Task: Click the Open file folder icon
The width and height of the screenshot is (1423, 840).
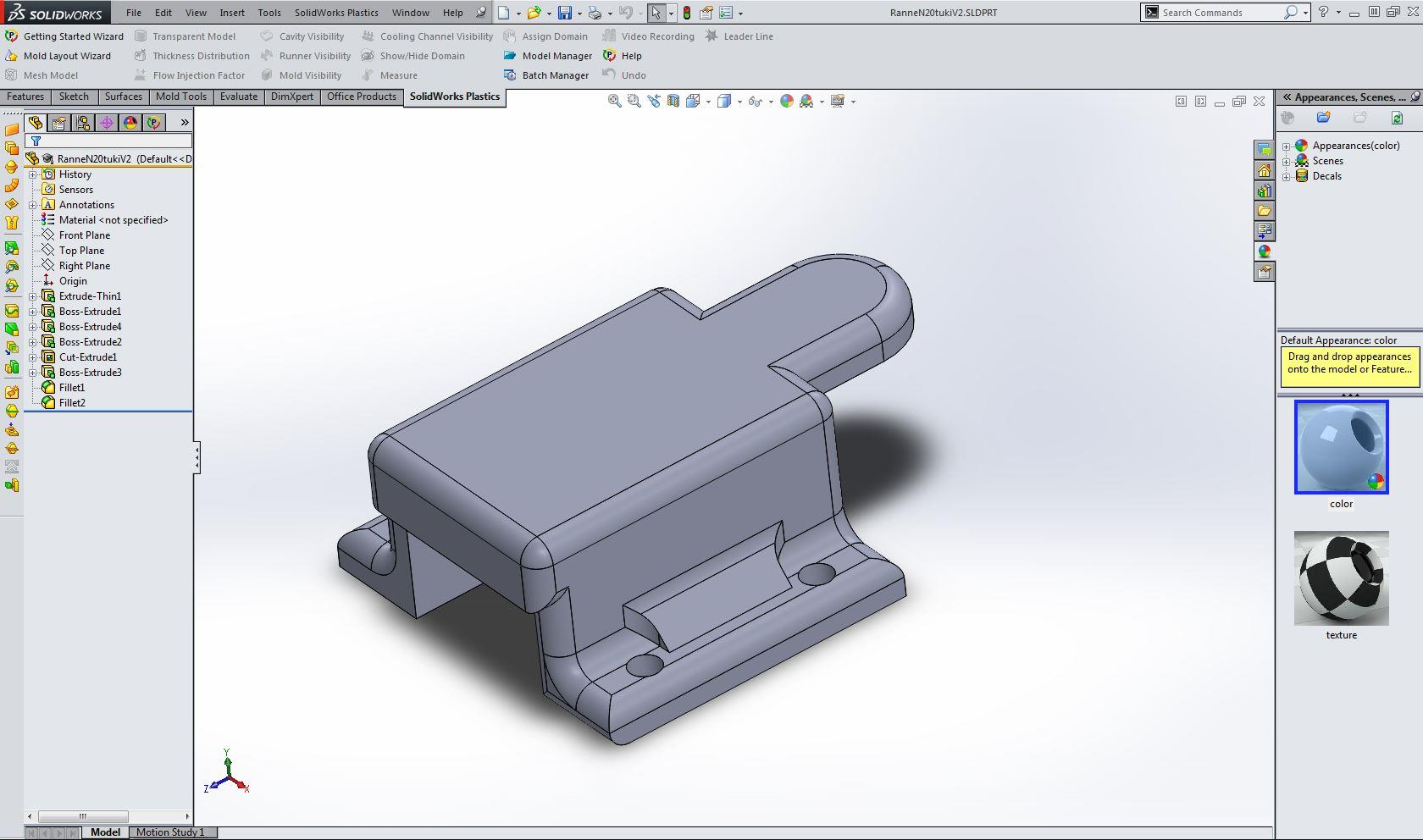Action: [534, 13]
